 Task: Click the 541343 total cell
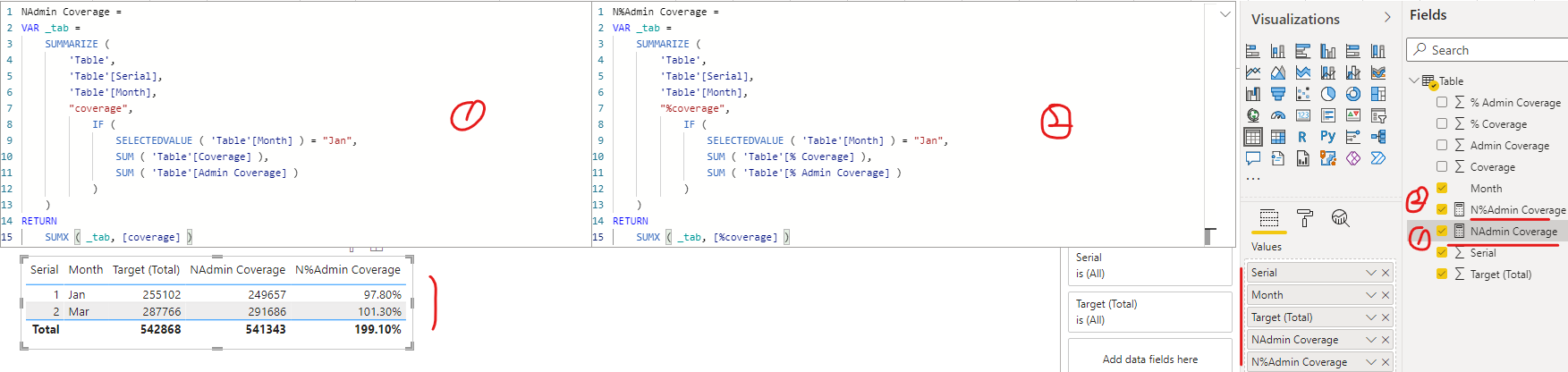266,329
